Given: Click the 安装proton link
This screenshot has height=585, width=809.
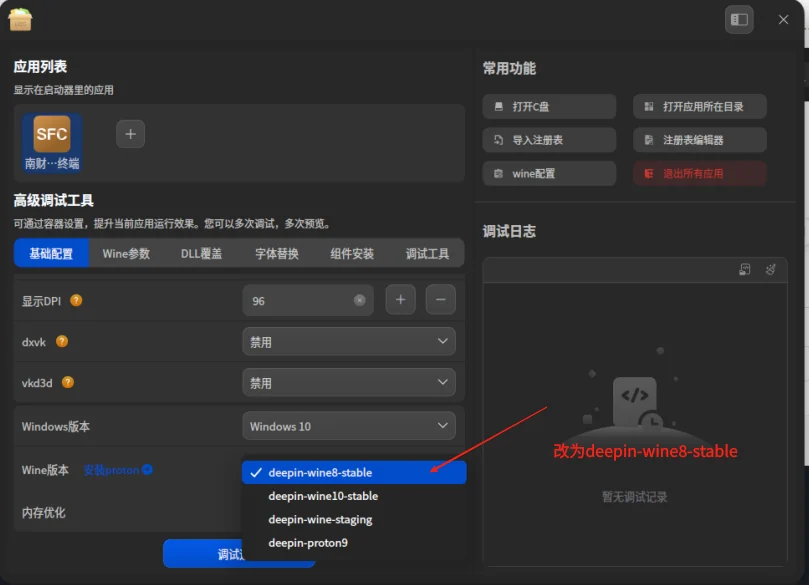Looking at the screenshot, I should [111, 470].
